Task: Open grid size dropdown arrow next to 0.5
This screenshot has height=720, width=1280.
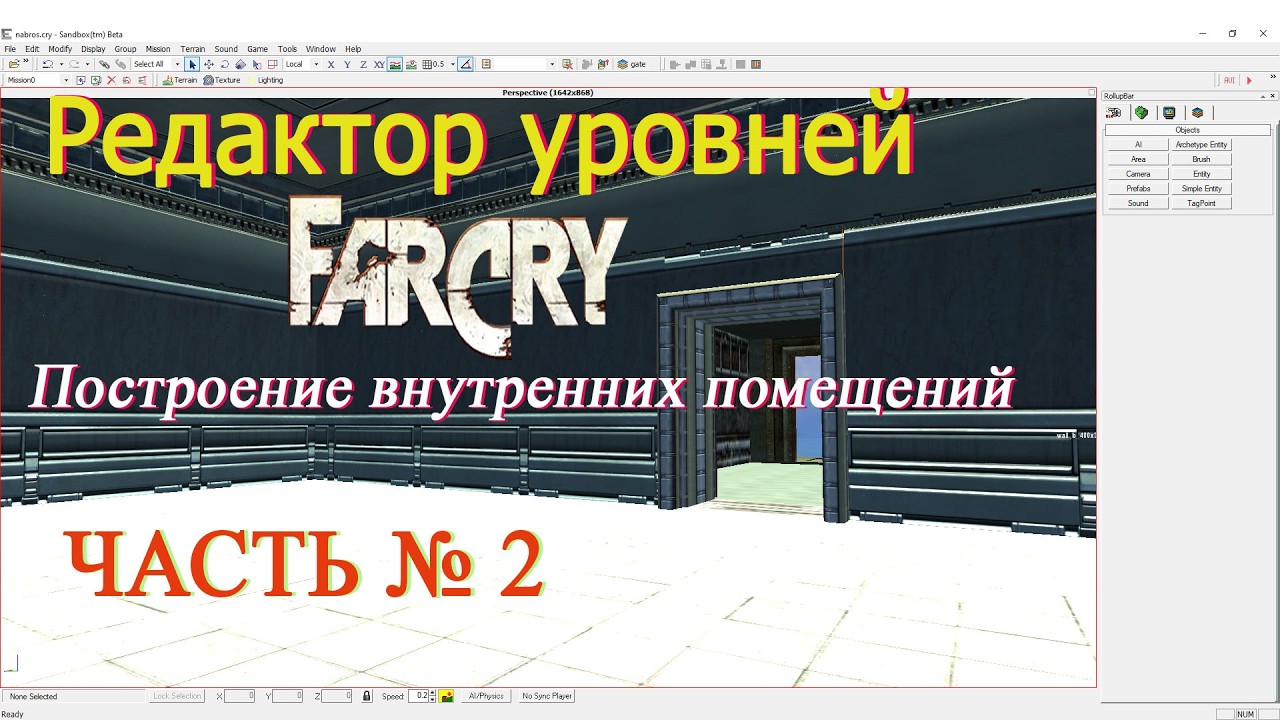Action: pos(453,64)
